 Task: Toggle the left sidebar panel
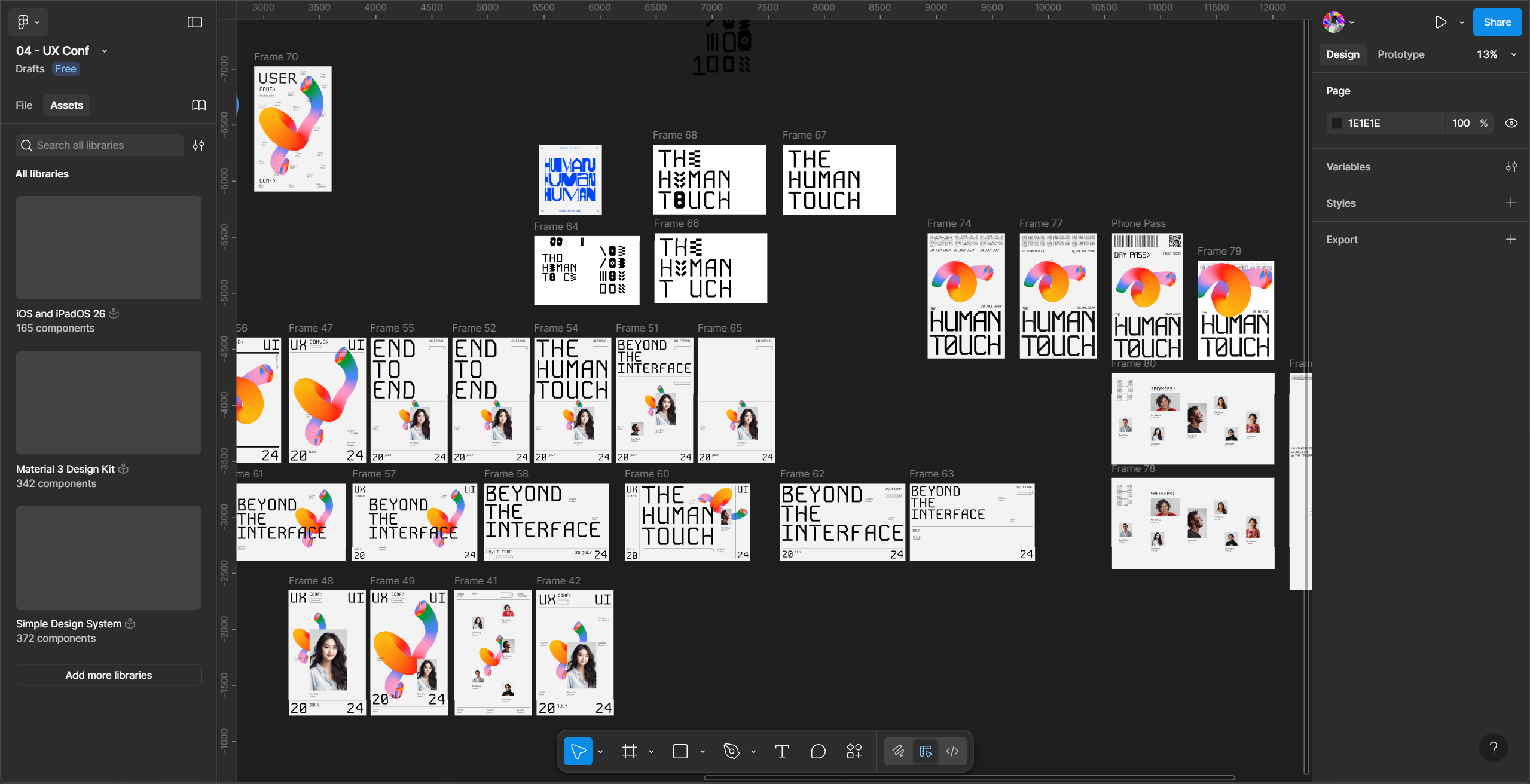point(195,22)
